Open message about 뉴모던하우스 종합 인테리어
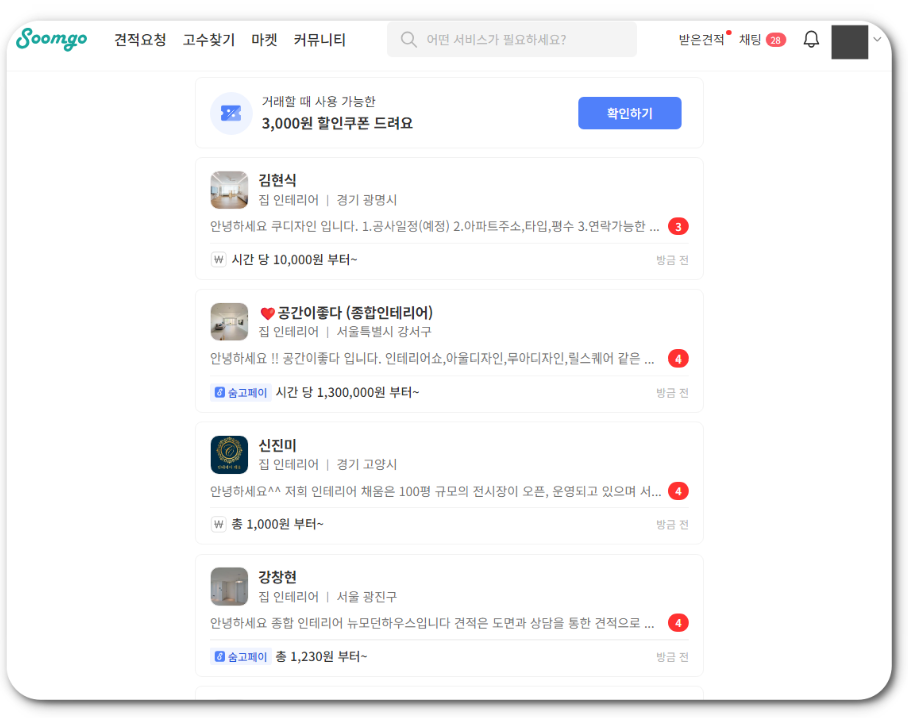Screen dimensions: 908x718 pyautogui.click(x=432, y=623)
